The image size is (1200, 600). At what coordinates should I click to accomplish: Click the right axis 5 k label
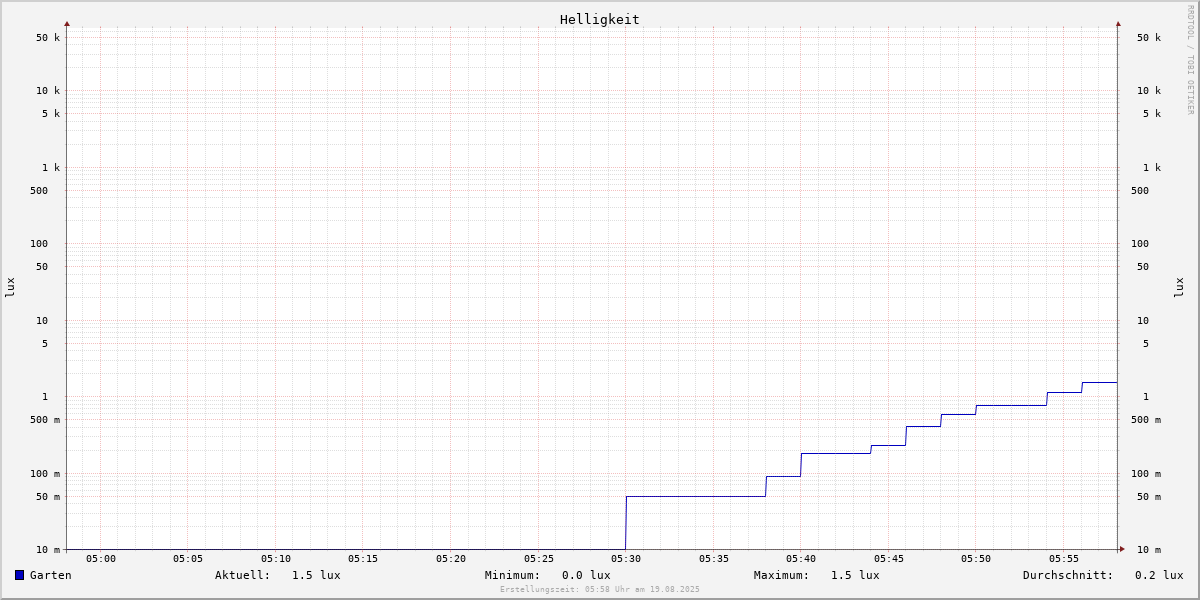pyautogui.click(x=1152, y=114)
